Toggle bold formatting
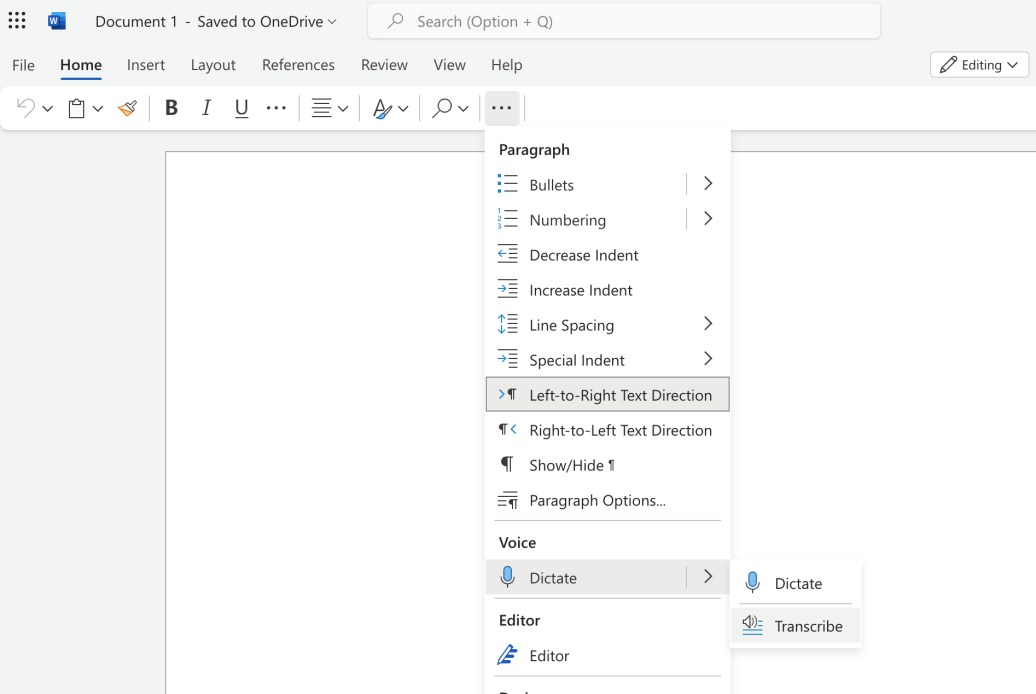 click(x=171, y=107)
